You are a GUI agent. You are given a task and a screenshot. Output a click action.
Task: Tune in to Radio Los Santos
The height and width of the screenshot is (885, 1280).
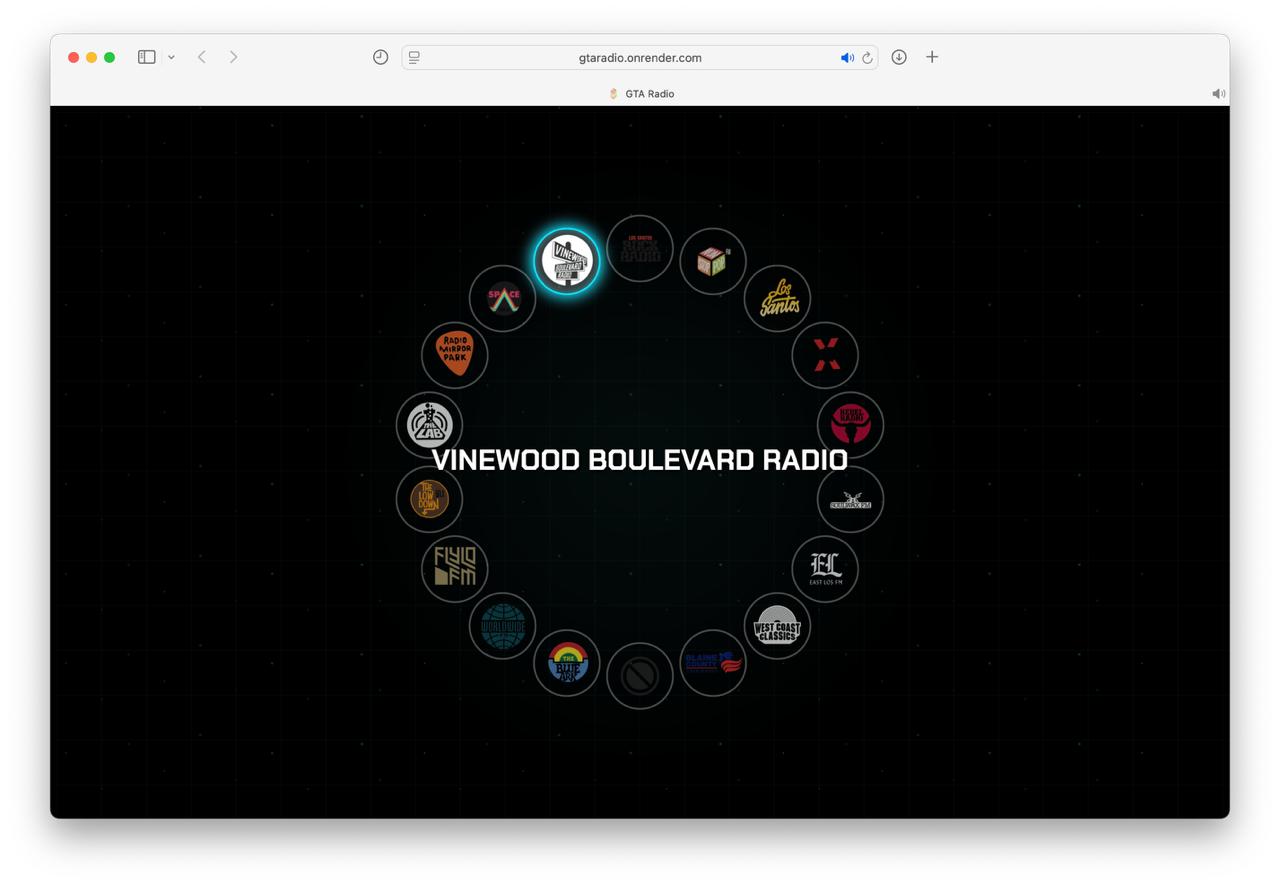pyautogui.click(x=777, y=298)
